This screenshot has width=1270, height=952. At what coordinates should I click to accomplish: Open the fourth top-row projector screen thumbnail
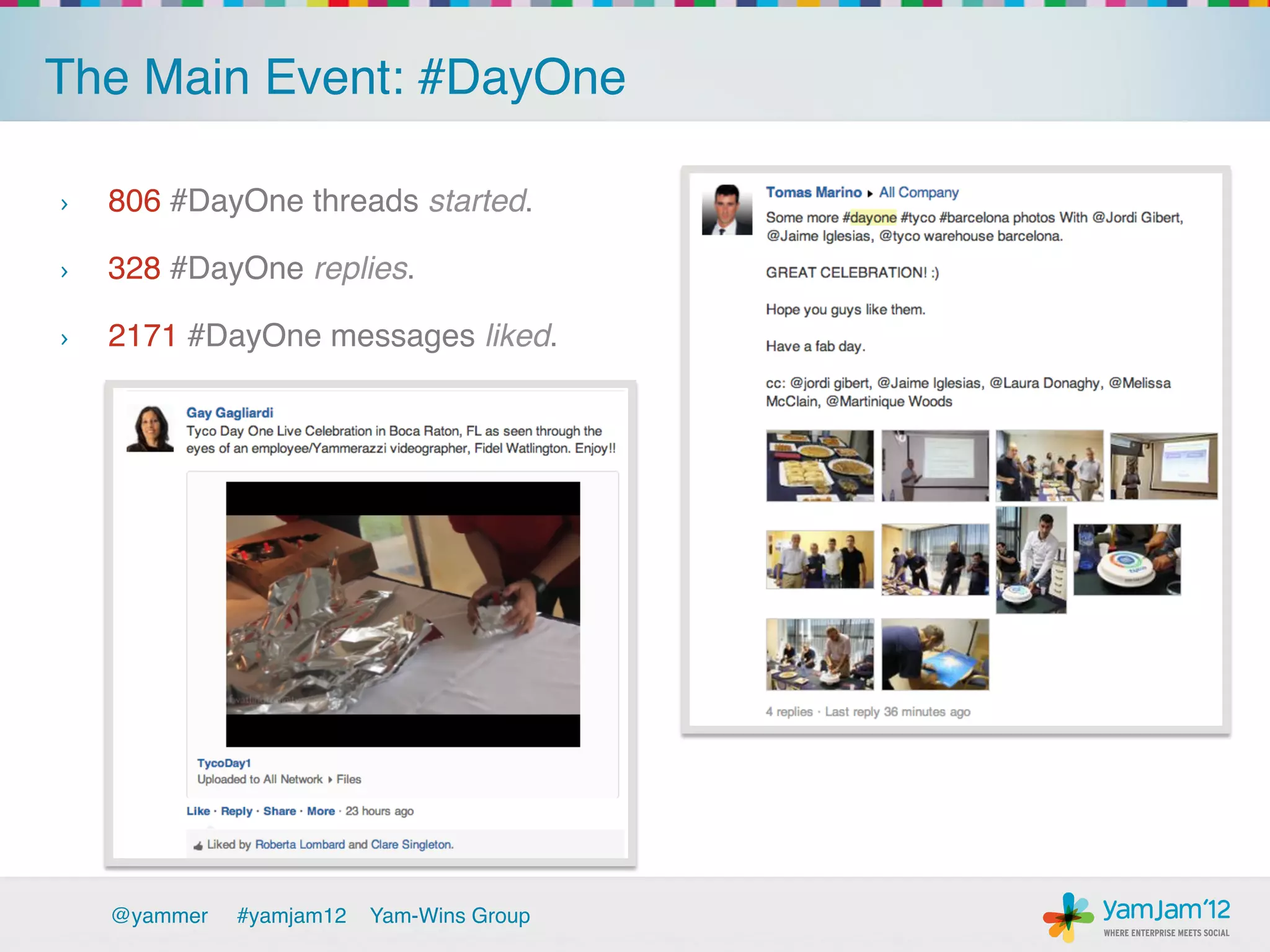click(x=1163, y=466)
